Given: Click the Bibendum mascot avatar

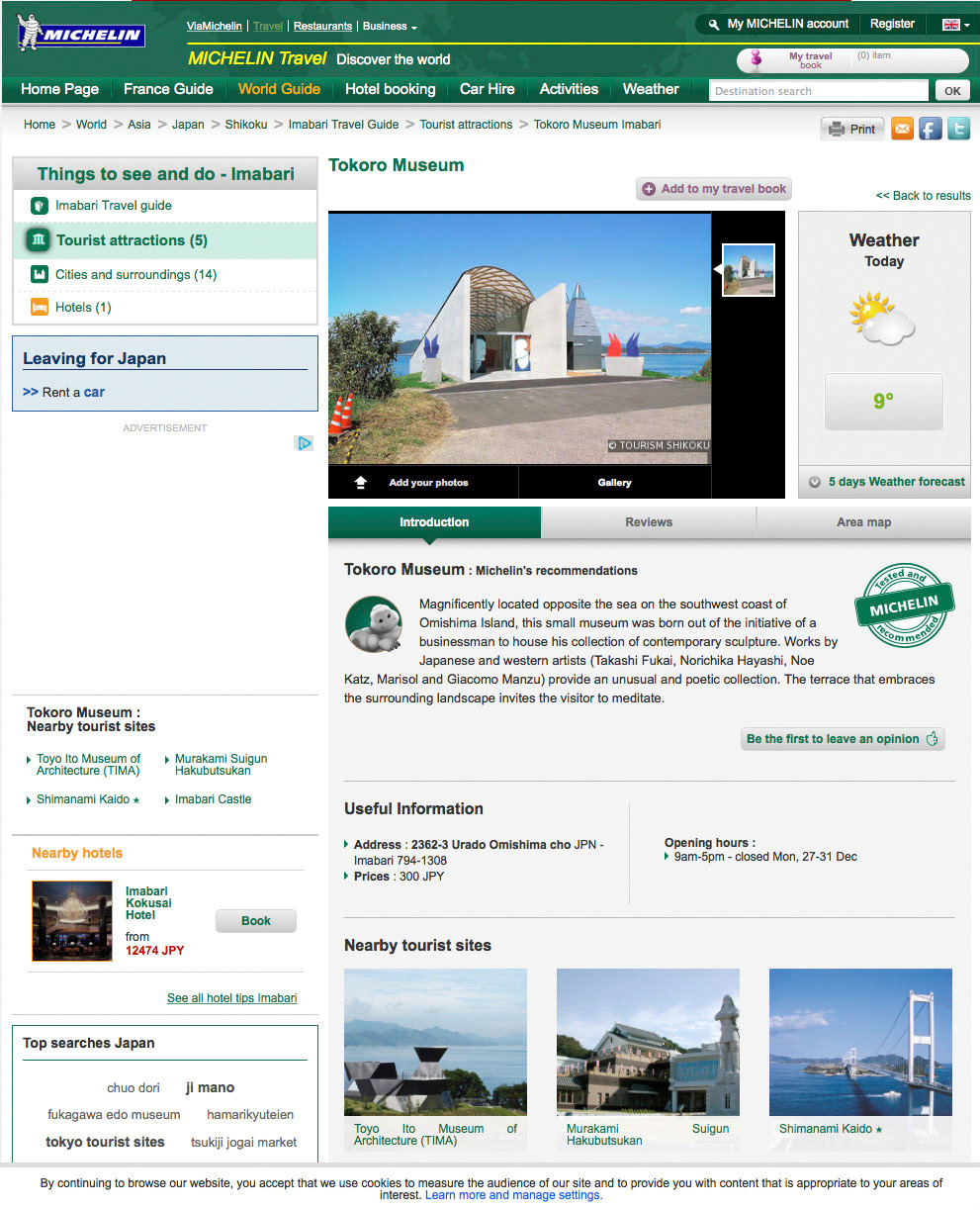Looking at the screenshot, I should click(x=373, y=624).
